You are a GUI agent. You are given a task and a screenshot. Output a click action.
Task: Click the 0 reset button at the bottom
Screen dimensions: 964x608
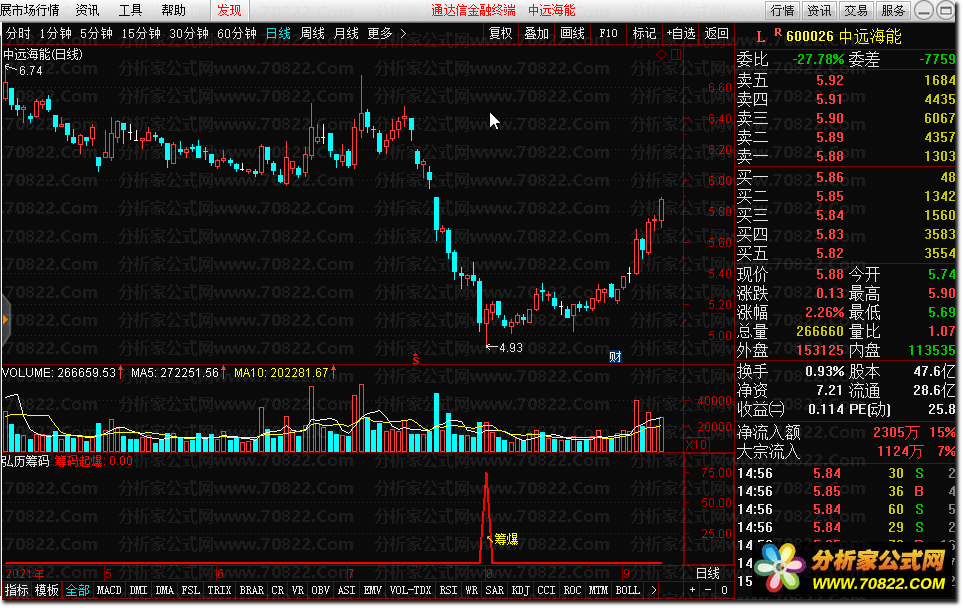(x=724, y=590)
